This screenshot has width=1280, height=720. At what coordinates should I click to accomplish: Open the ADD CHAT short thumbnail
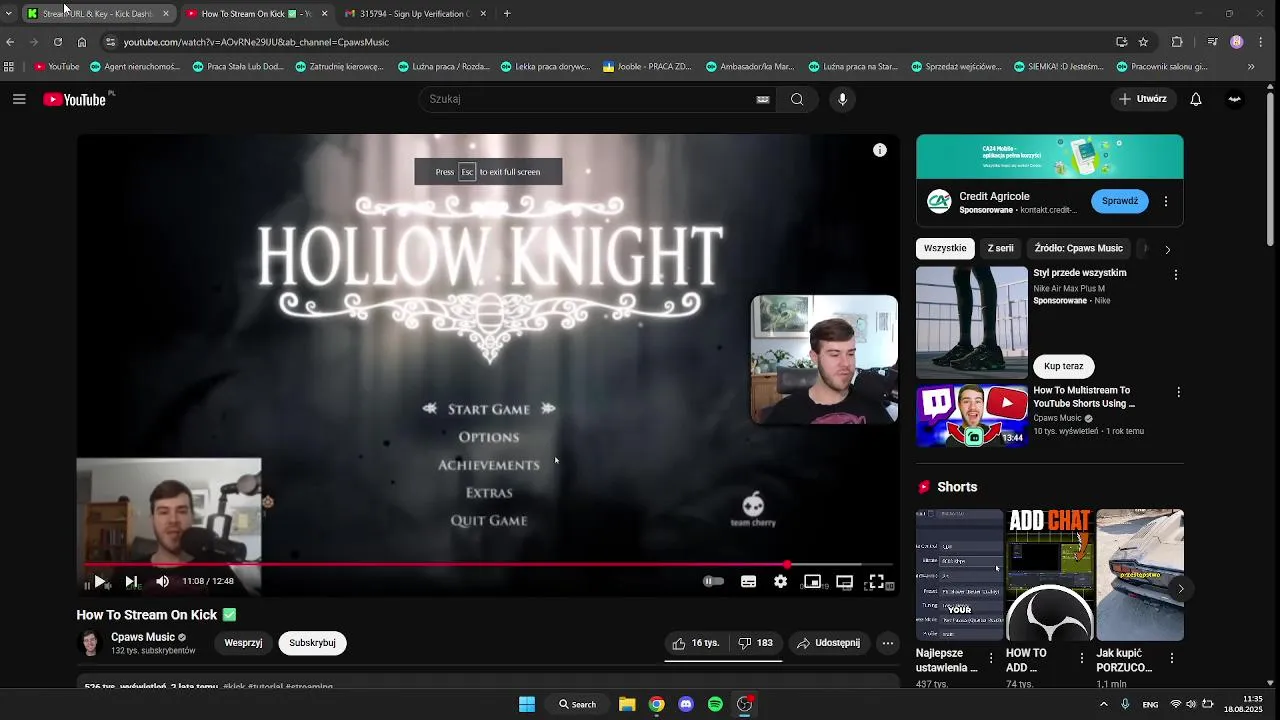point(1049,575)
